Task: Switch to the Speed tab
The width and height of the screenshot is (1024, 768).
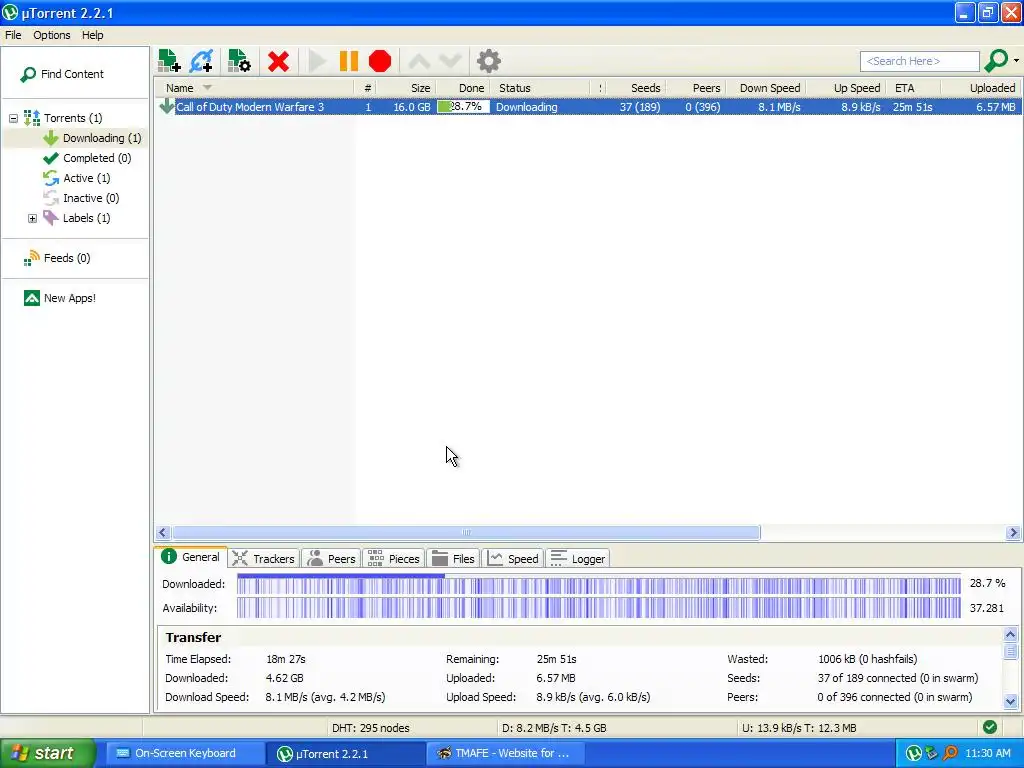Action: [513, 559]
